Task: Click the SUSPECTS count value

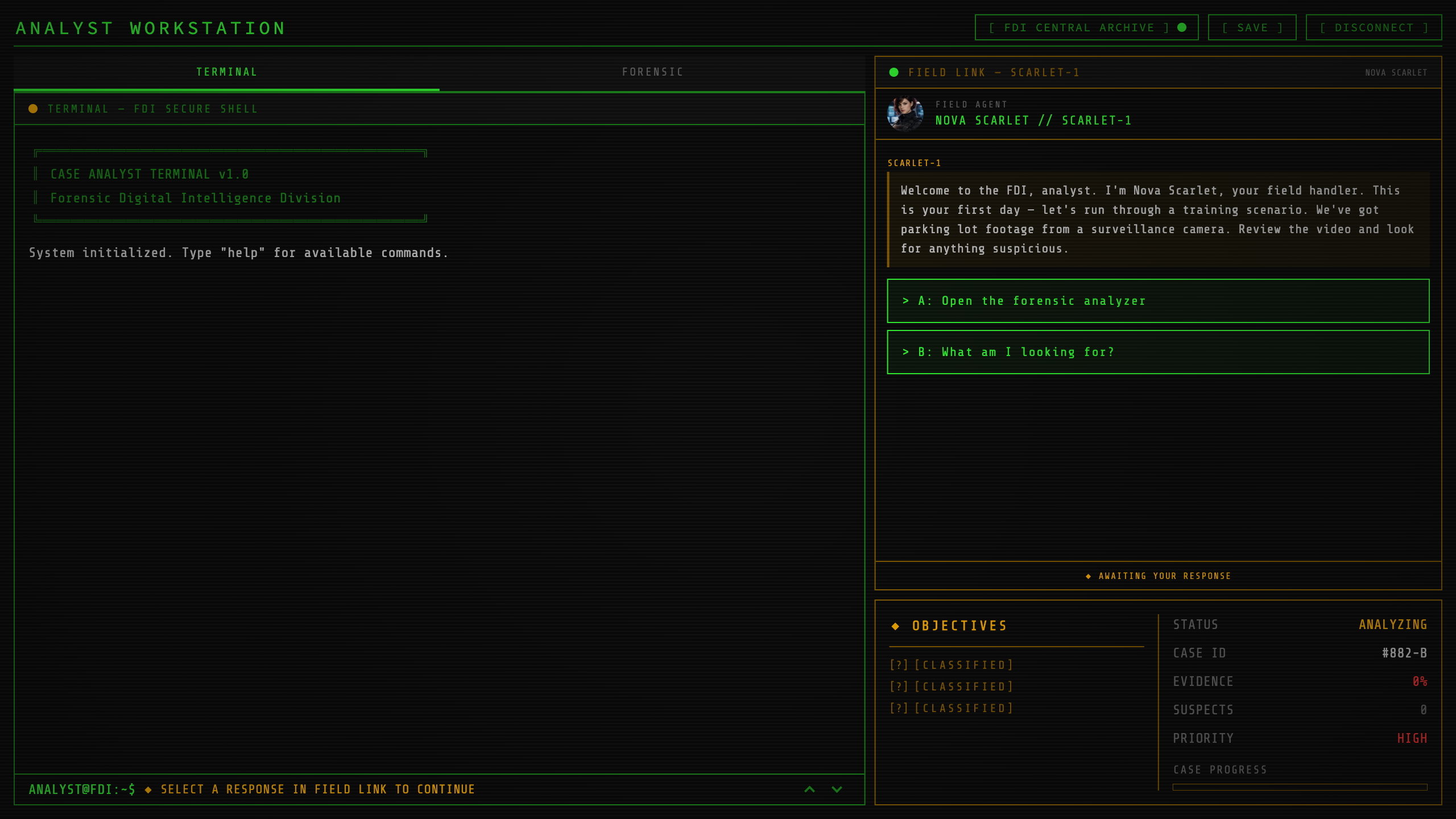Action: click(x=1424, y=710)
